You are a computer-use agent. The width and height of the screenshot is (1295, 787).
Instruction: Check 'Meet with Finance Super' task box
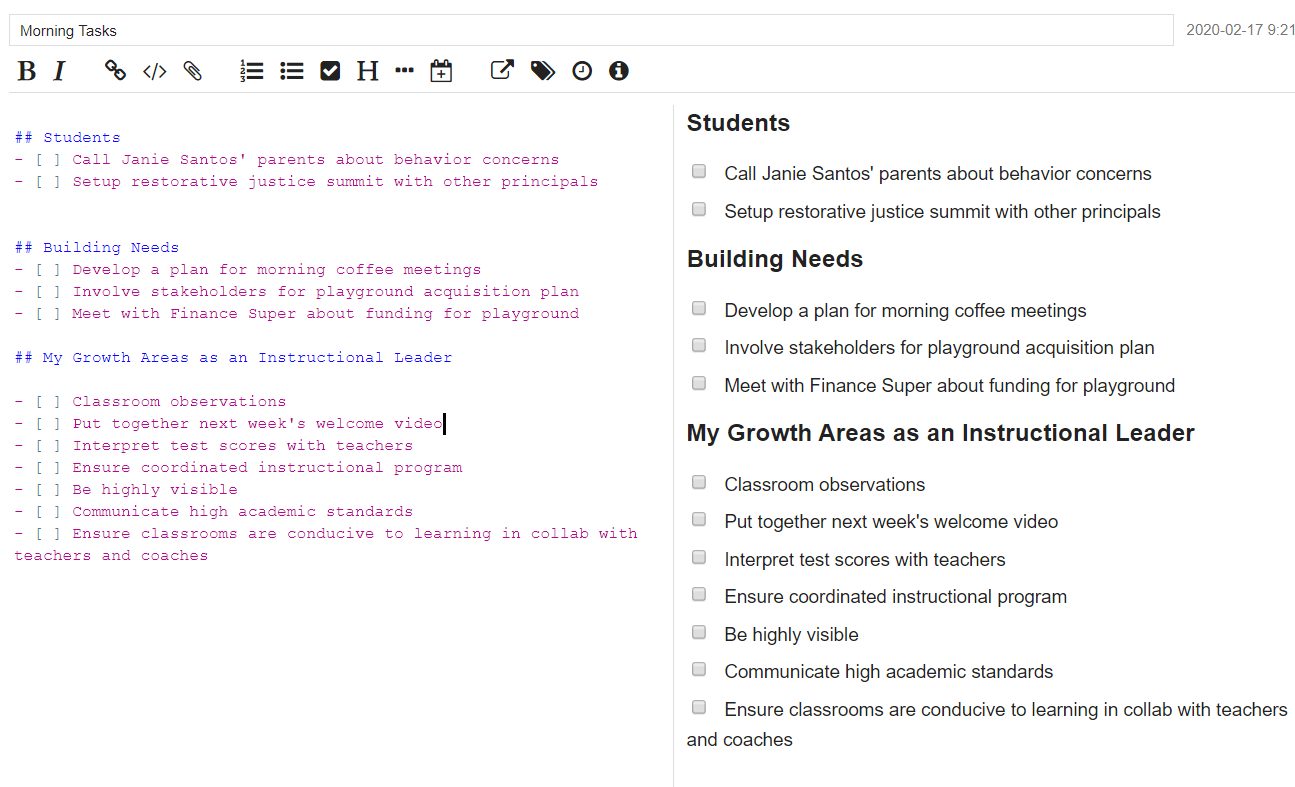(699, 383)
